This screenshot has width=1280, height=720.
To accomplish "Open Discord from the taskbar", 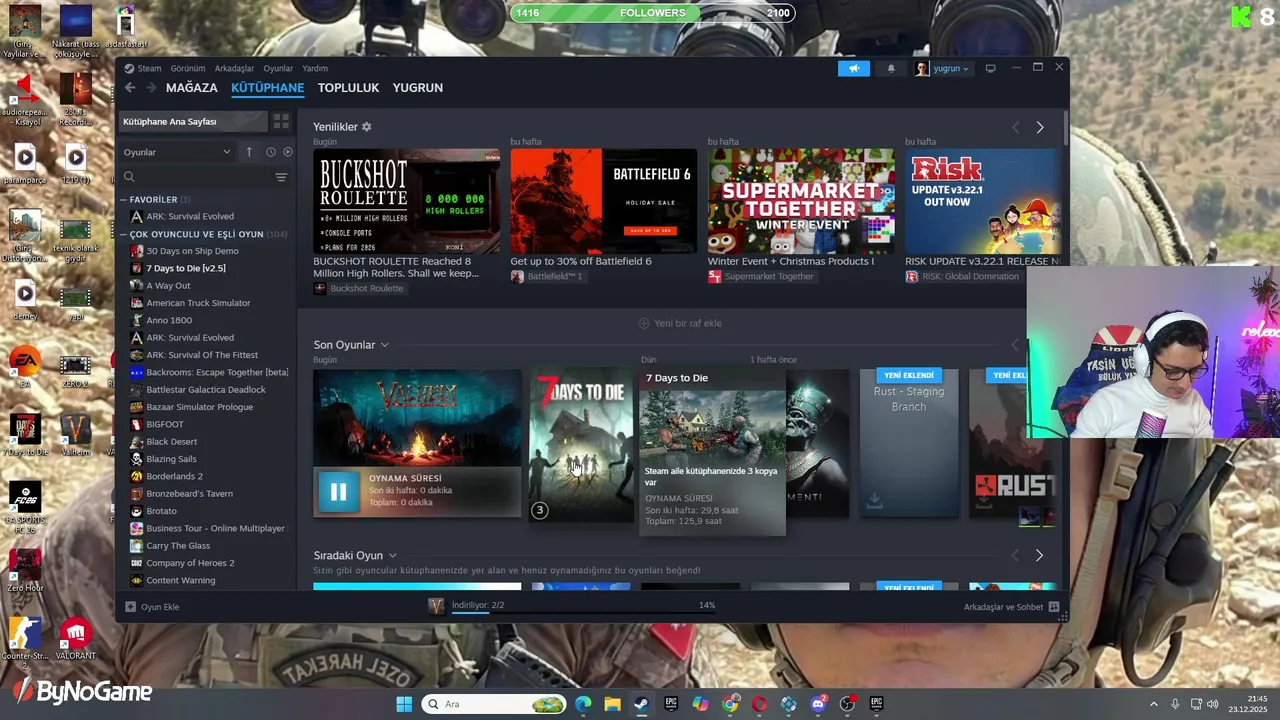I will (x=818, y=704).
